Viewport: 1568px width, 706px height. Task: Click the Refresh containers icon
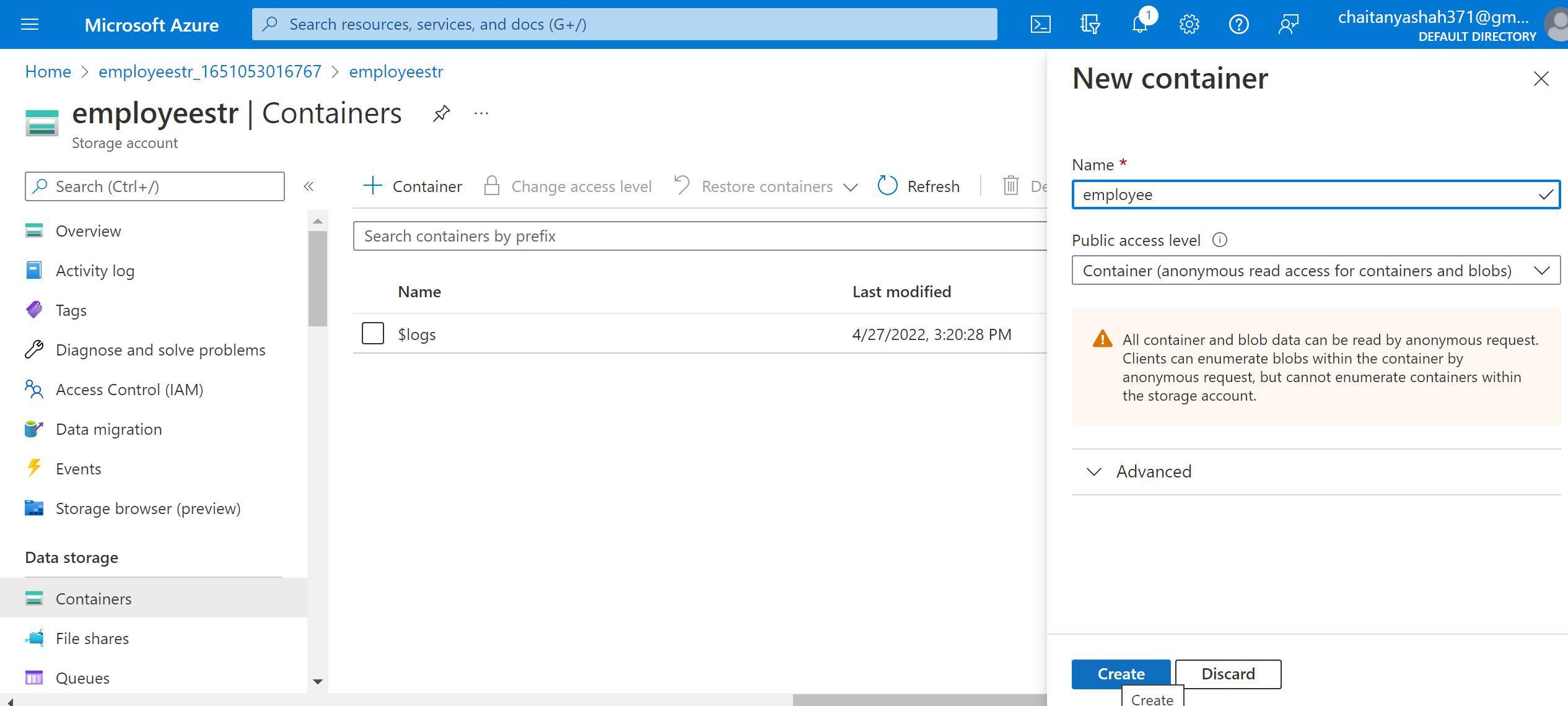887,186
